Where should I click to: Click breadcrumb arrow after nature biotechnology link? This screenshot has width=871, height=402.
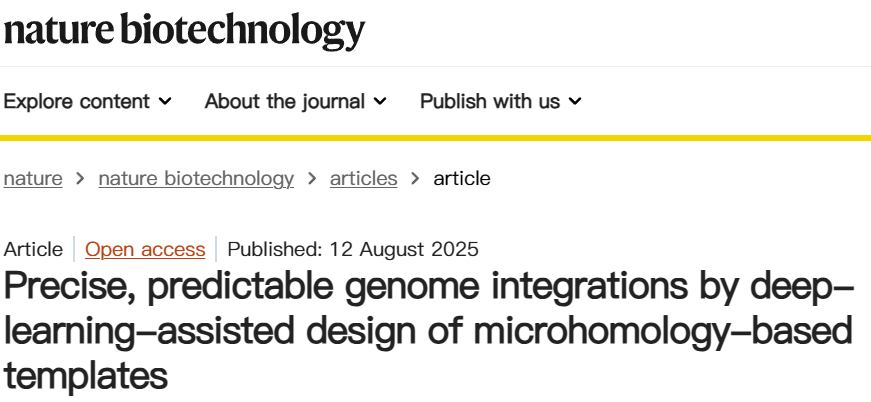pos(312,179)
